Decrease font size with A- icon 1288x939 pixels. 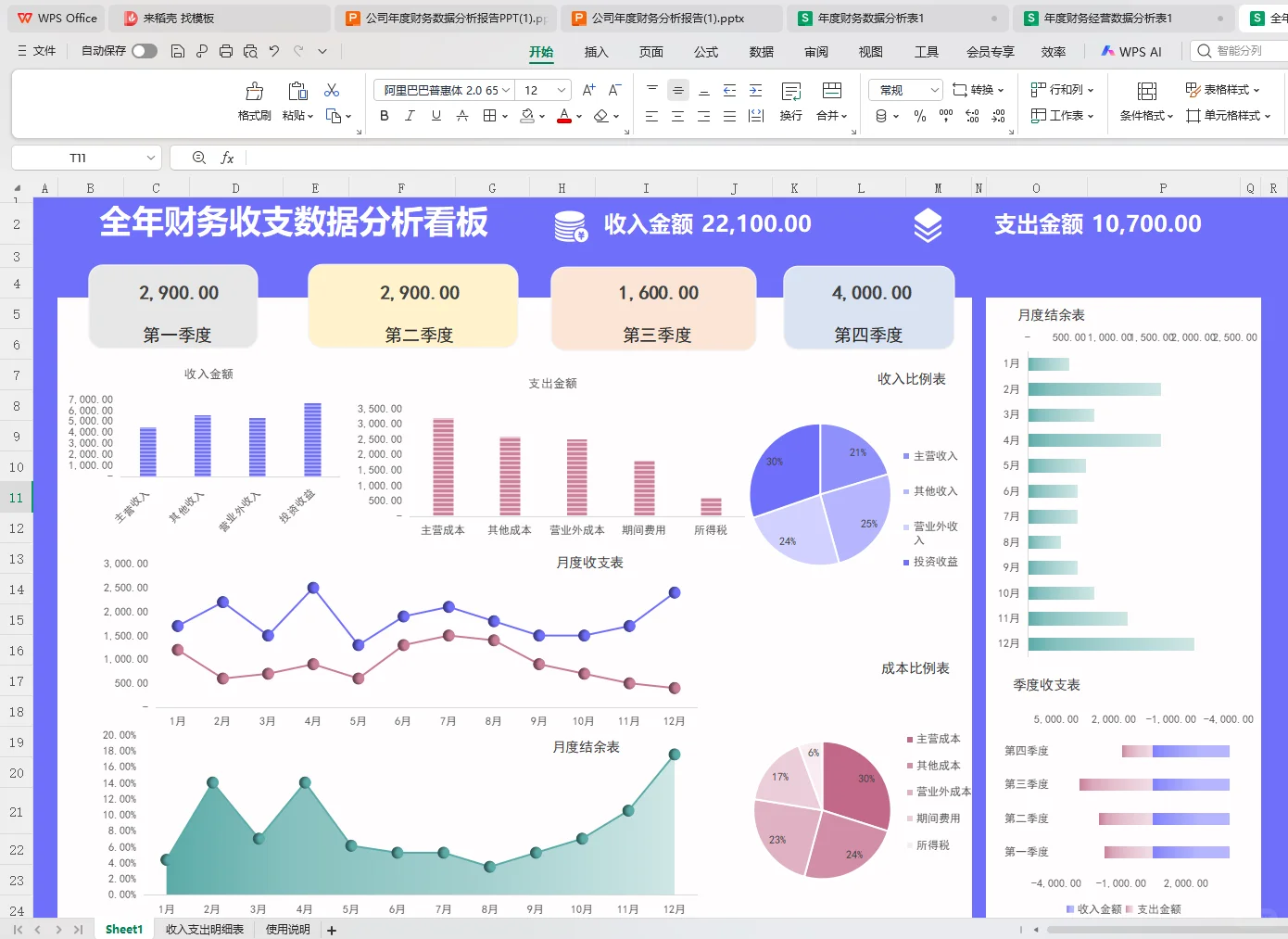point(614,90)
